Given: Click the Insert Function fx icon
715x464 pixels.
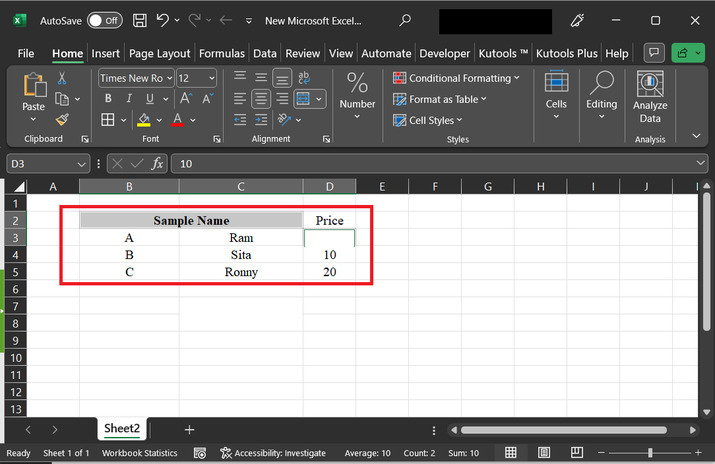Looking at the screenshot, I should point(157,164).
